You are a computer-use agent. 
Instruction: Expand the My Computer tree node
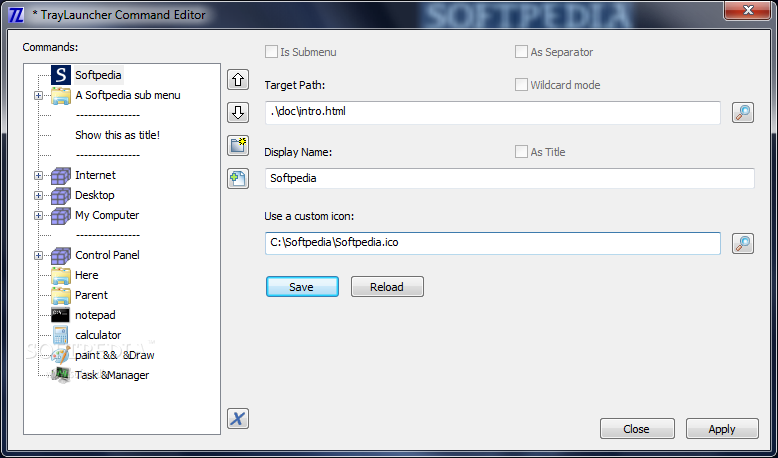38,215
